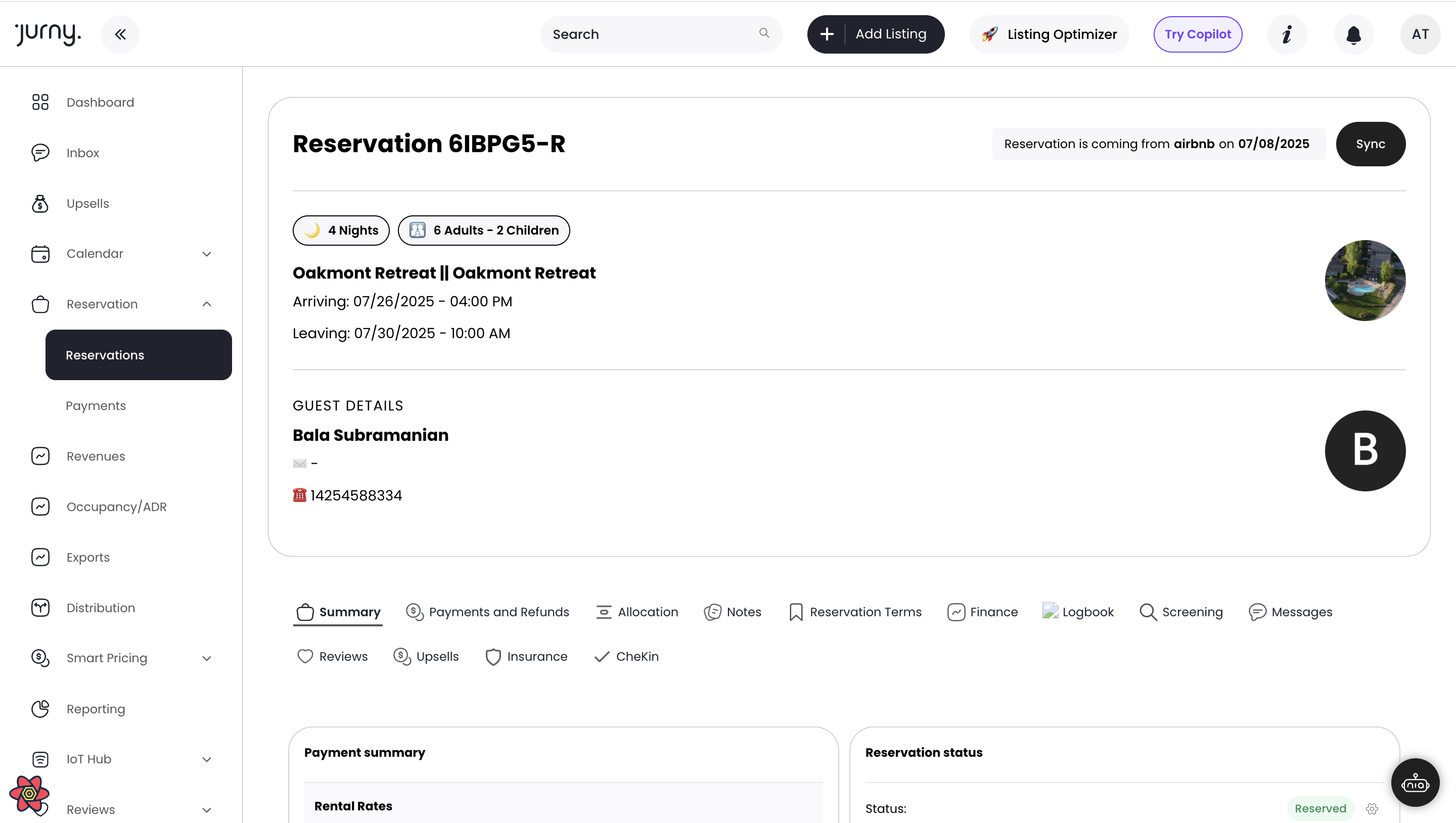The height and width of the screenshot is (823, 1456).
Task: Open the Logbook tab
Action: (1078, 612)
